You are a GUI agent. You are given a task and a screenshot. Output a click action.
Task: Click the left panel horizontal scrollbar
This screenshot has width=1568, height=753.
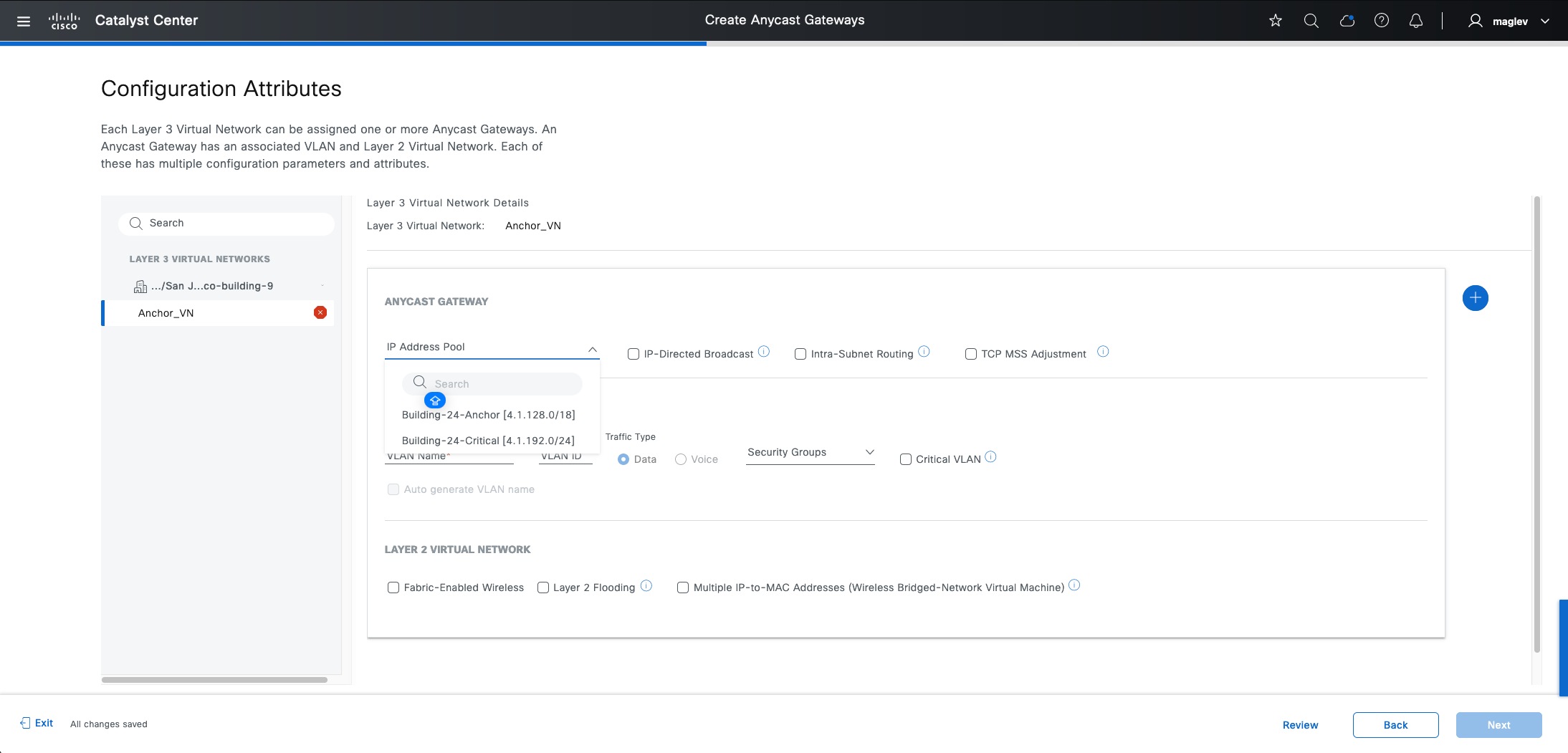[x=214, y=680]
